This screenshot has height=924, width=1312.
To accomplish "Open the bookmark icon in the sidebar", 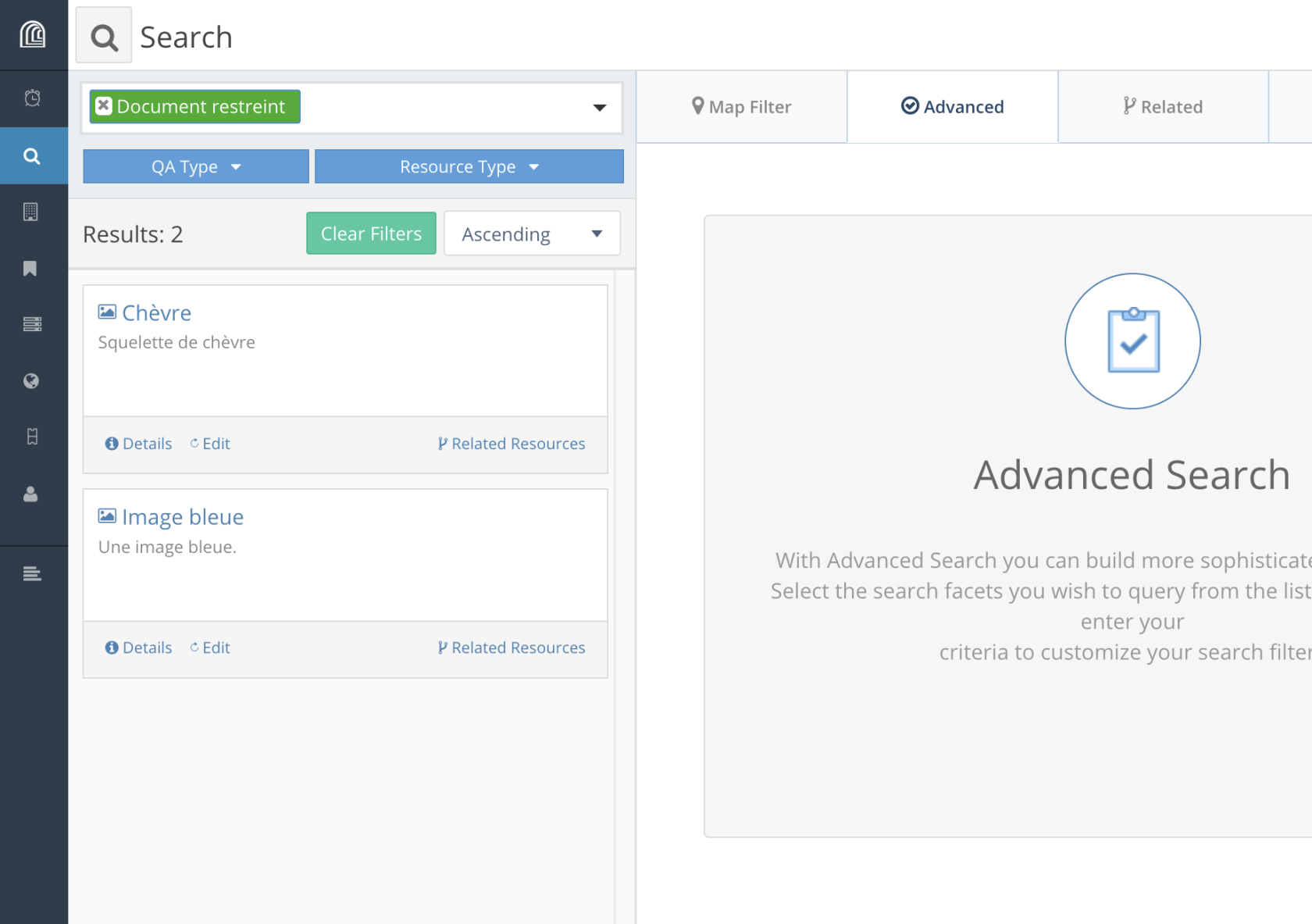I will coord(30,269).
